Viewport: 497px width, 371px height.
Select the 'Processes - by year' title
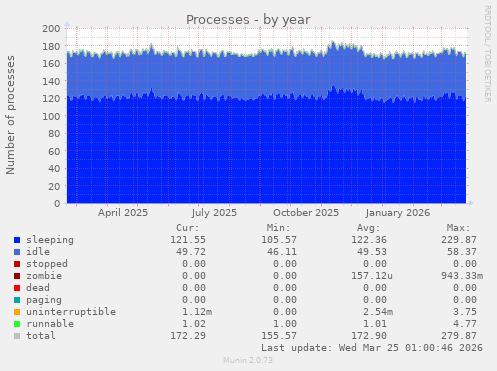click(248, 20)
